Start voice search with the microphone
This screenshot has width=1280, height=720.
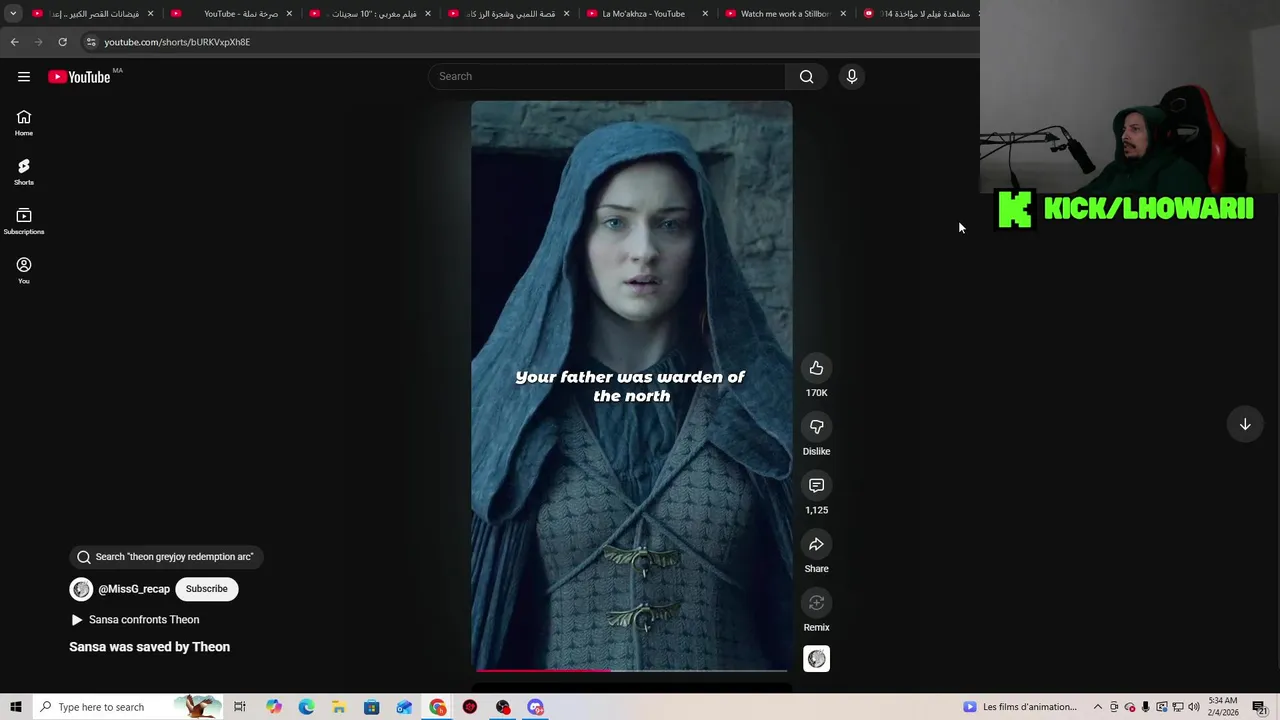(x=852, y=77)
